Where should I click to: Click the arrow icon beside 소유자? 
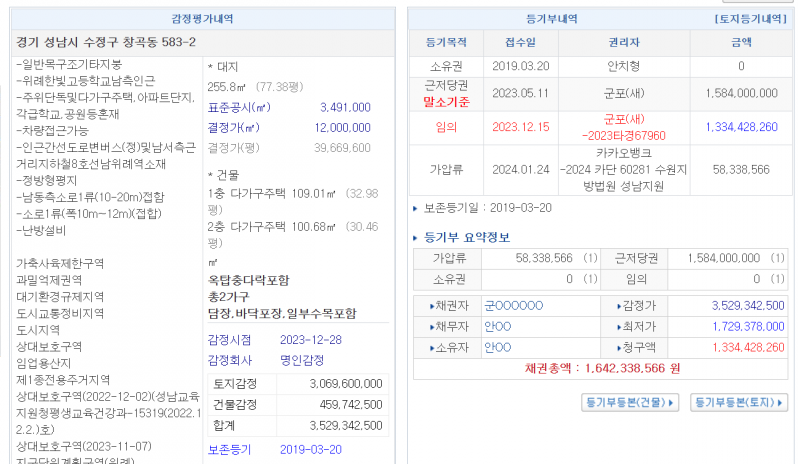(431, 347)
